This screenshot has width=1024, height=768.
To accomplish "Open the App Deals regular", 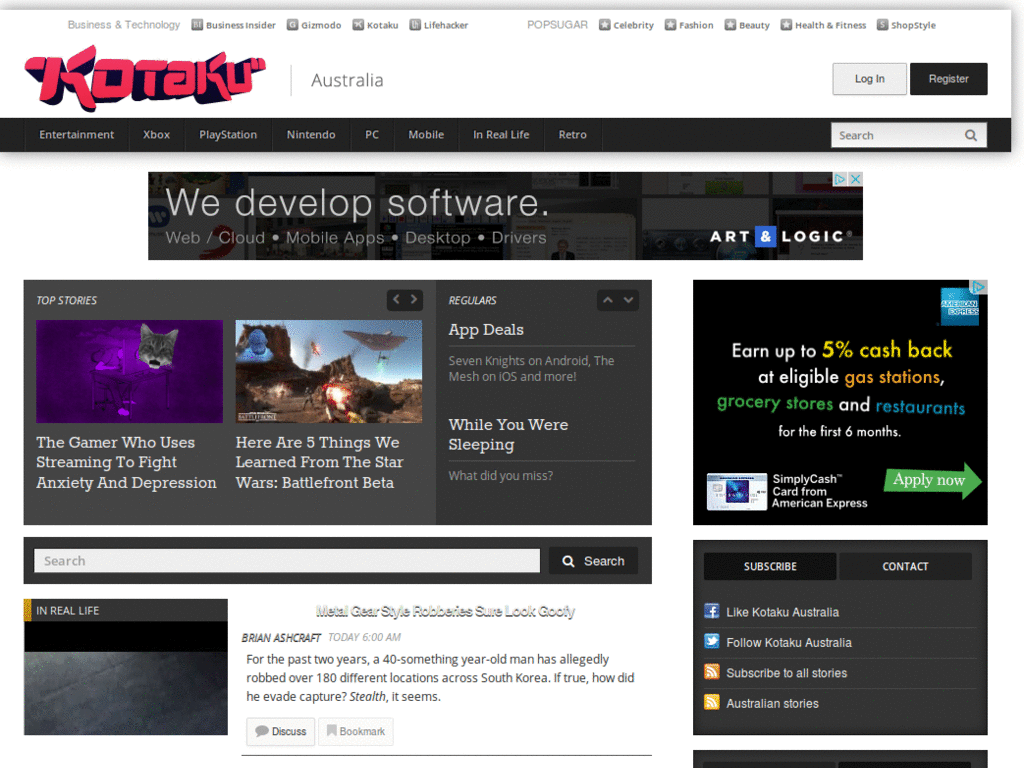I will pyautogui.click(x=486, y=330).
